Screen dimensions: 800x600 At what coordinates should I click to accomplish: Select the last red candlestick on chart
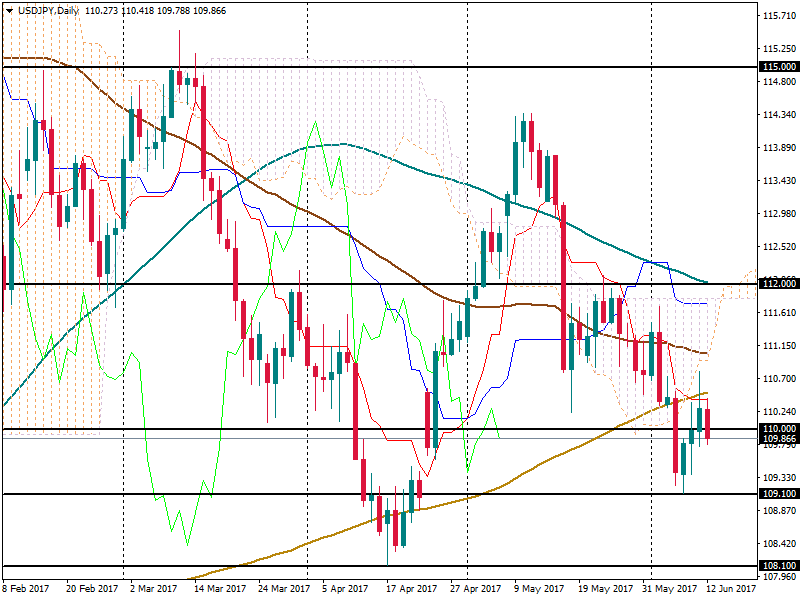(708, 423)
